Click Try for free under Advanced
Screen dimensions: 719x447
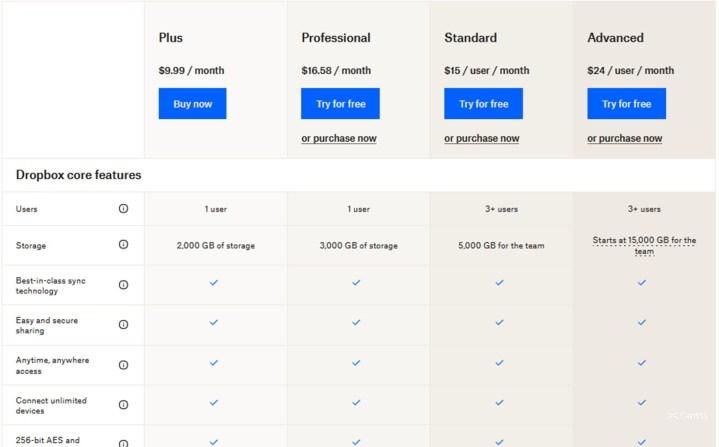(626, 104)
